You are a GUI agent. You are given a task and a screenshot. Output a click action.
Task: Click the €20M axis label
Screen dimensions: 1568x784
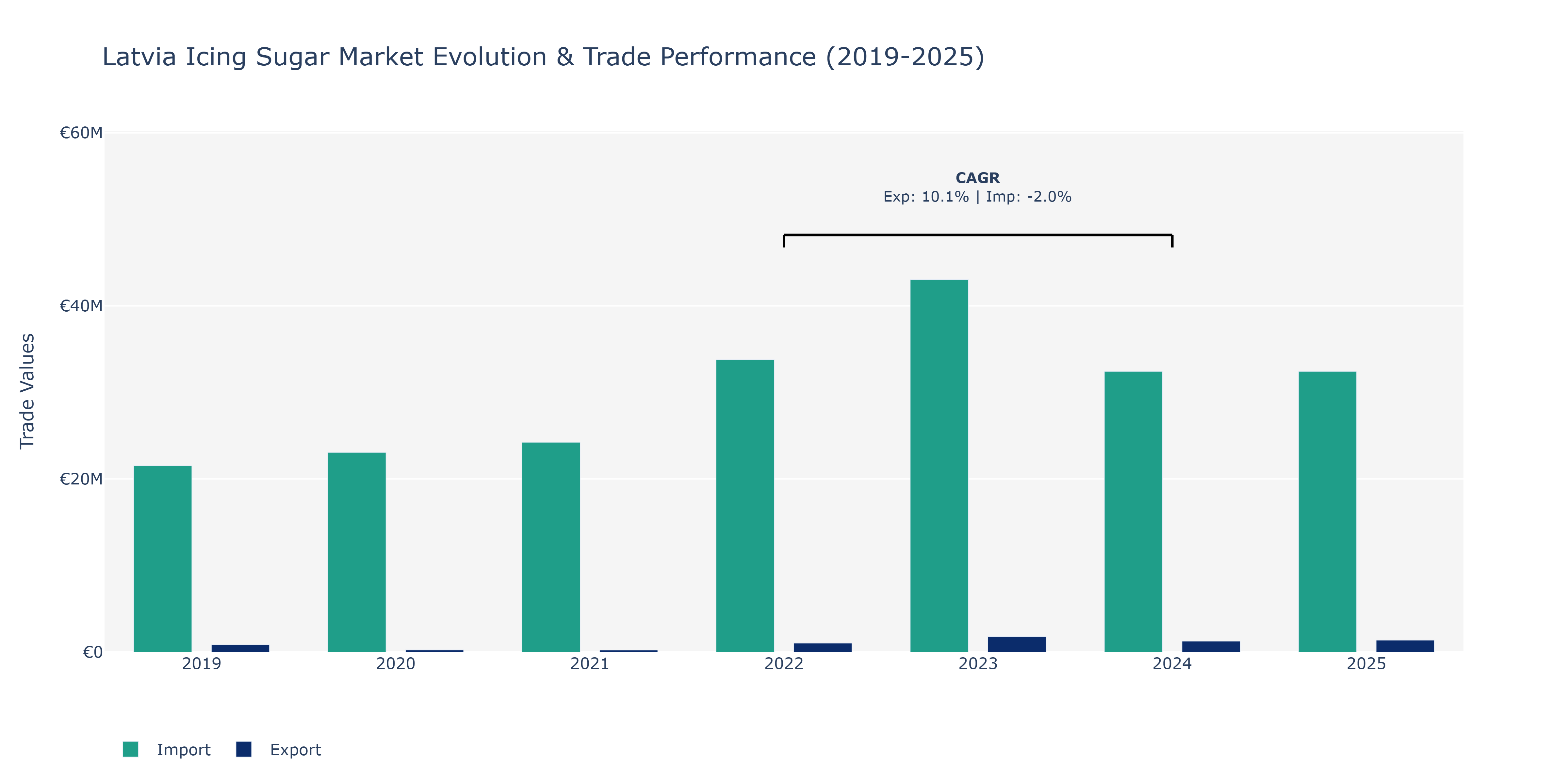coord(81,479)
